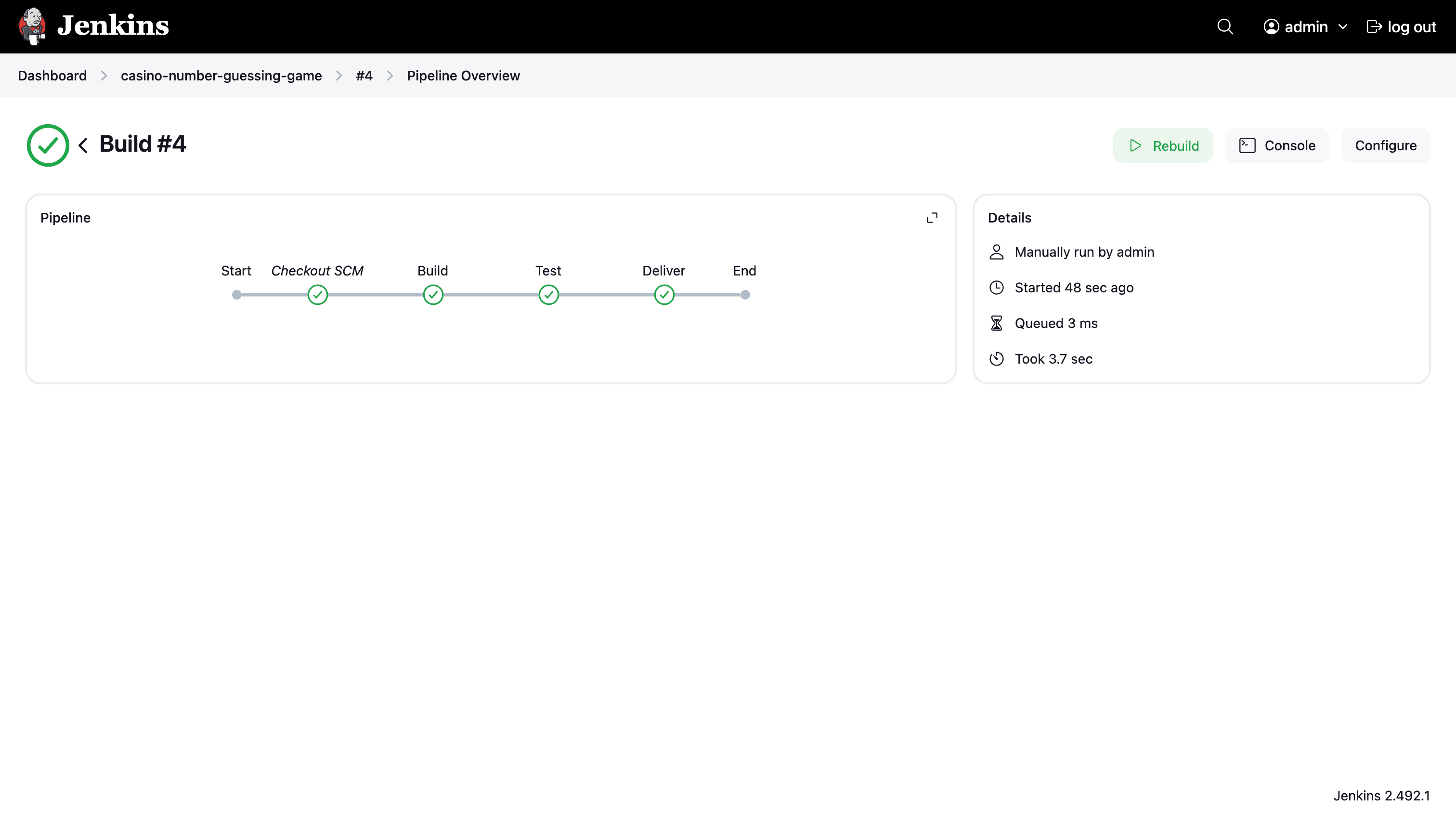
Task: Click the Rebuild button icon
Action: (x=1136, y=145)
